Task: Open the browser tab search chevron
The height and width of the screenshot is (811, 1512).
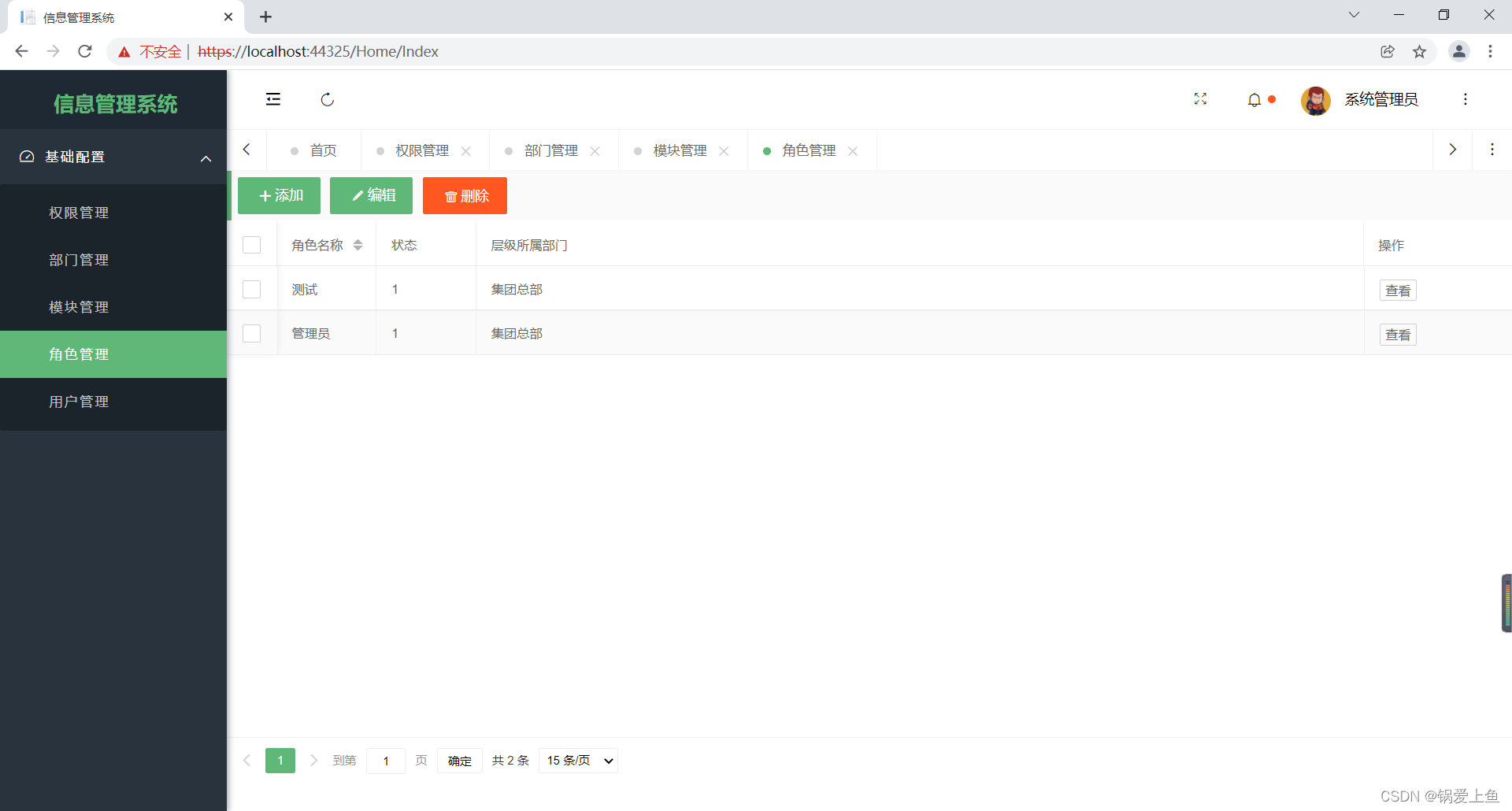Action: pos(1354,15)
